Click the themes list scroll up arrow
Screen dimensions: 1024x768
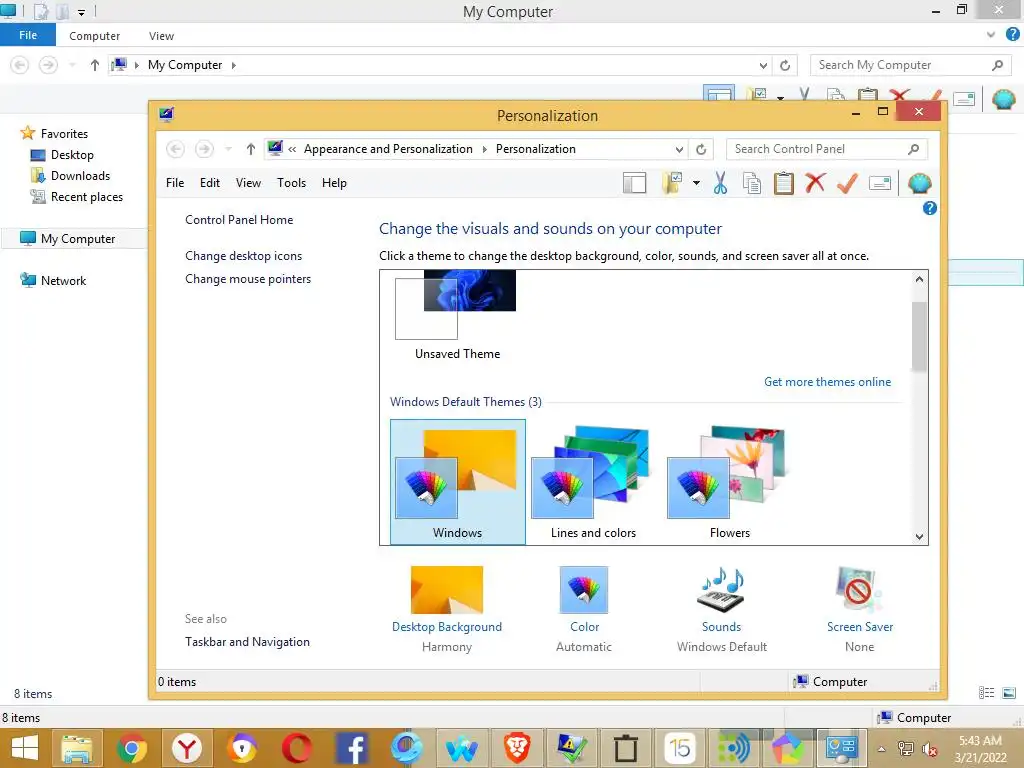(919, 280)
